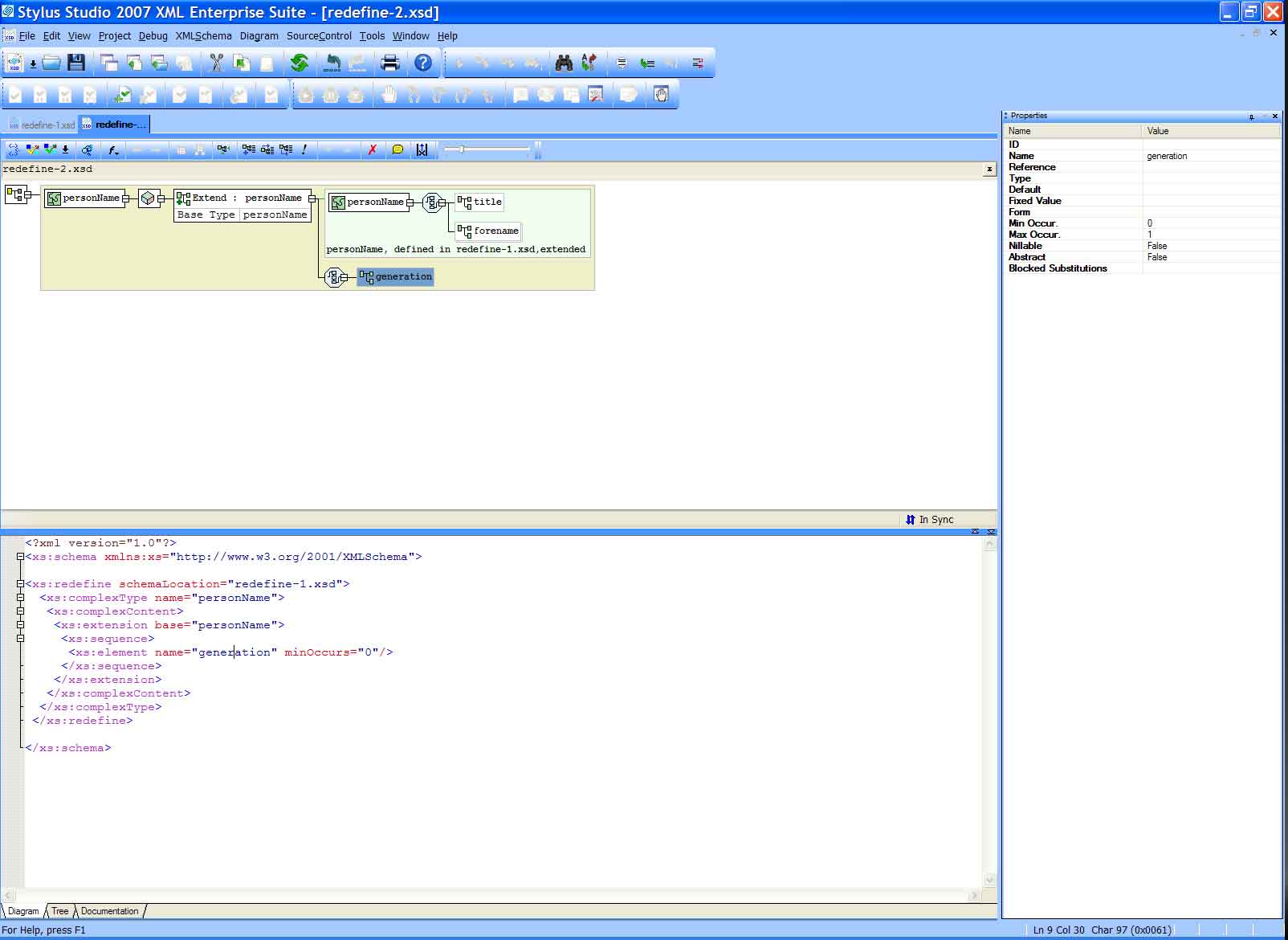Click the green refresh arrows icon

pyautogui.click(x=300, y=63)
